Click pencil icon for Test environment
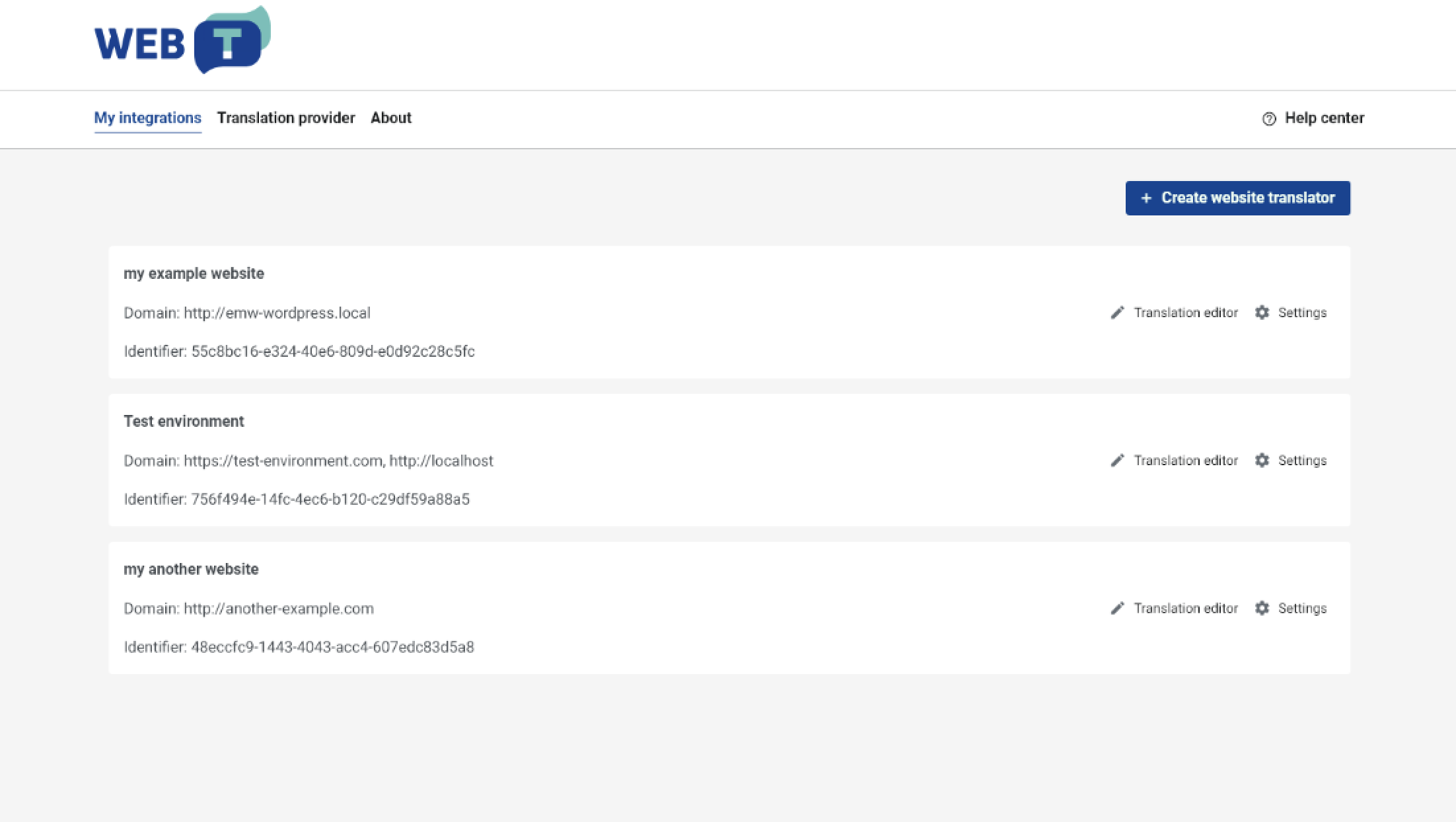The image size is (1456, 822). tap(1117, 461)
